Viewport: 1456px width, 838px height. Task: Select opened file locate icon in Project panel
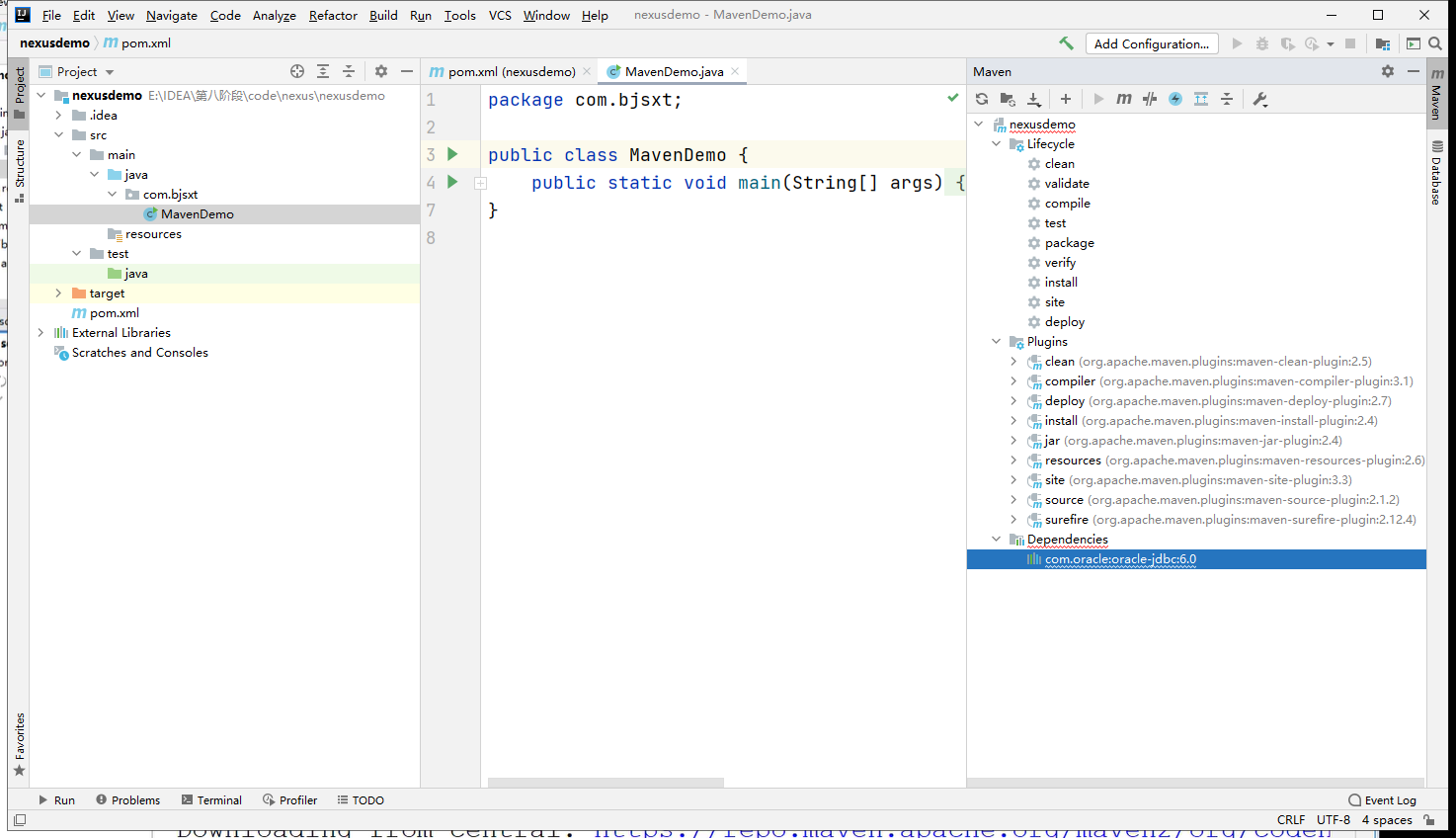297,71
